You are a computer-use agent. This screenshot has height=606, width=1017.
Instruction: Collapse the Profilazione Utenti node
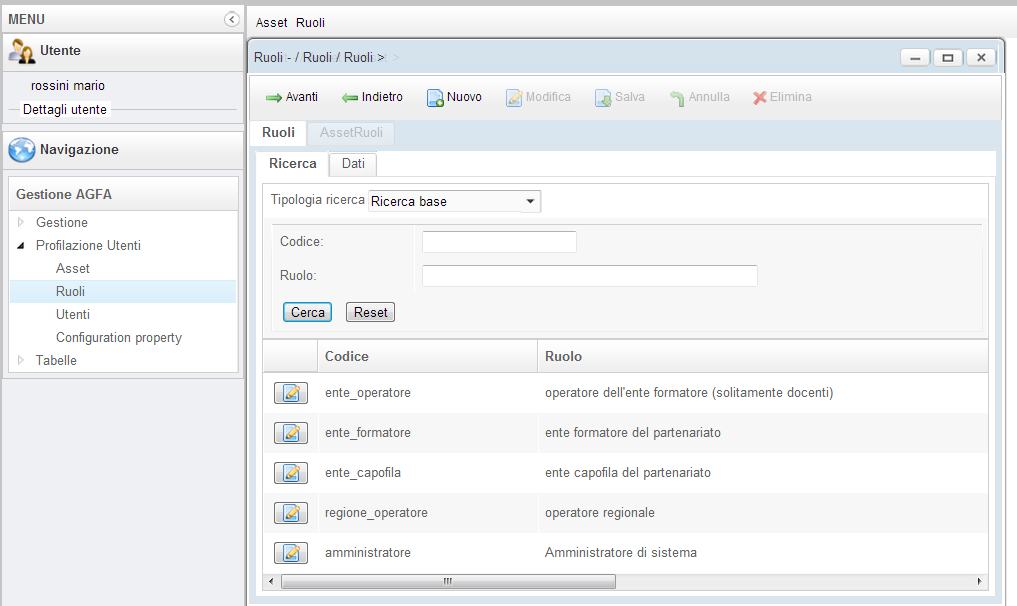[21, 245]
